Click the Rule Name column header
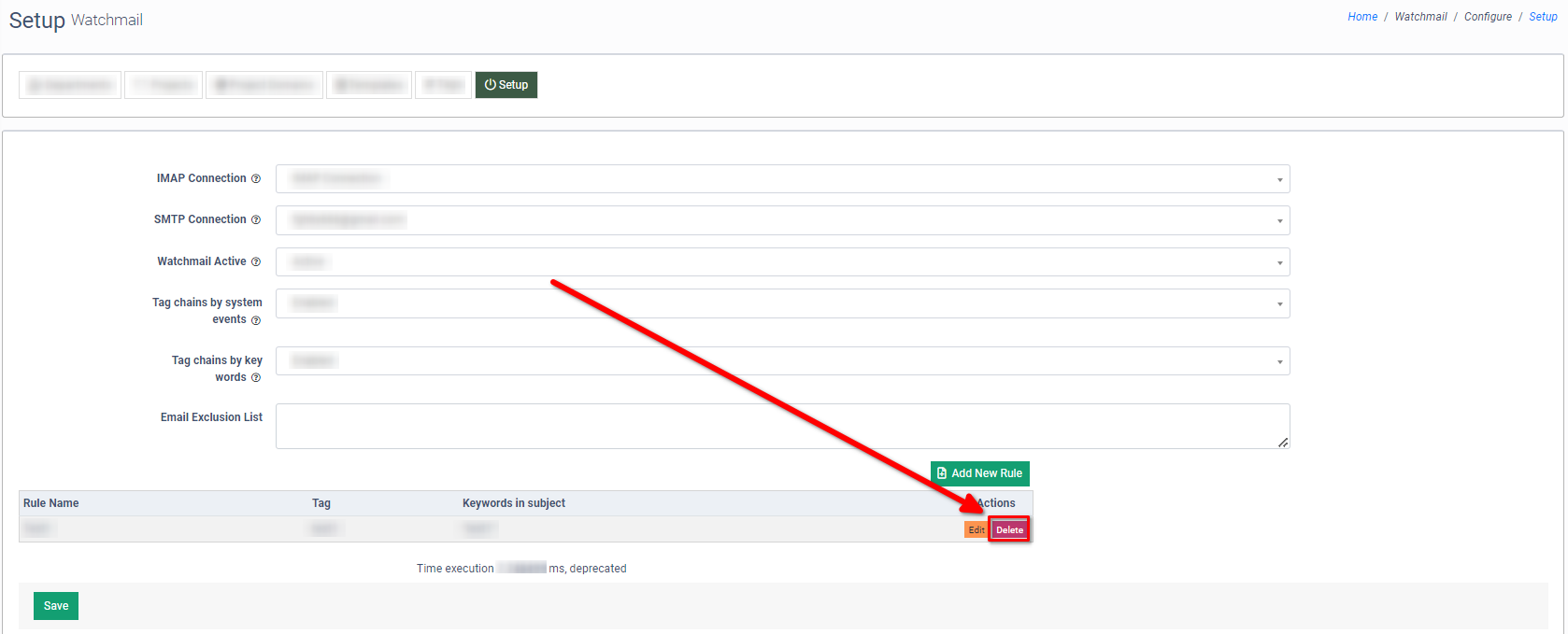This screenshot has width=1568, height=634. [51, 503]
